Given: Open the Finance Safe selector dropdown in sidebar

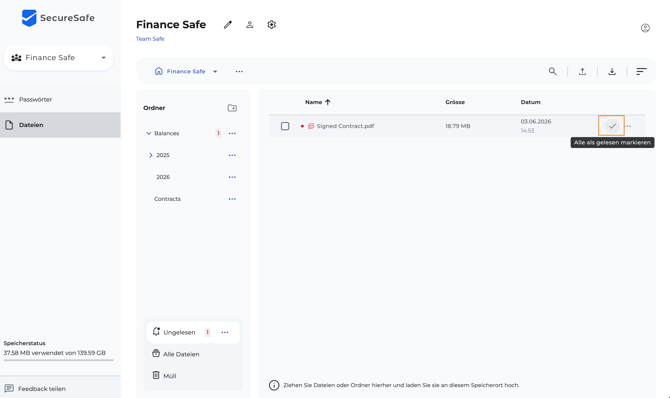Looking at the screenshot, I should [x=59, y=58].
